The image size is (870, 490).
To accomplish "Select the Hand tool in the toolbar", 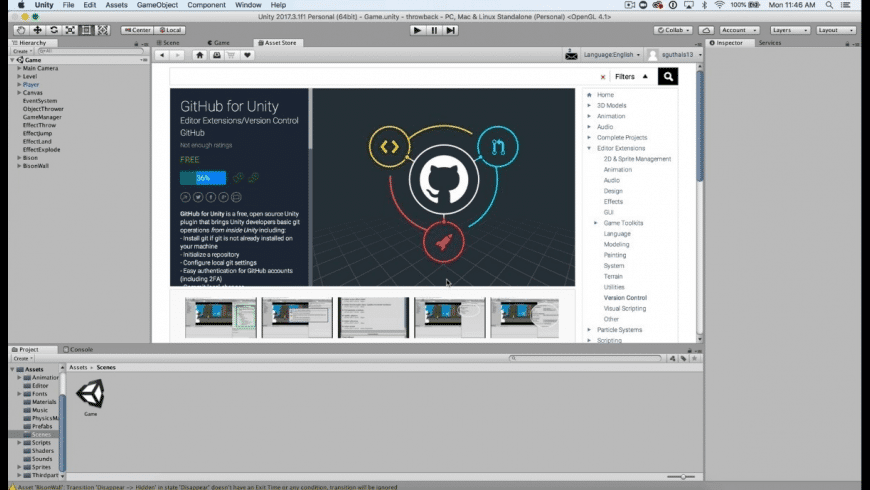I will point(20,30).
